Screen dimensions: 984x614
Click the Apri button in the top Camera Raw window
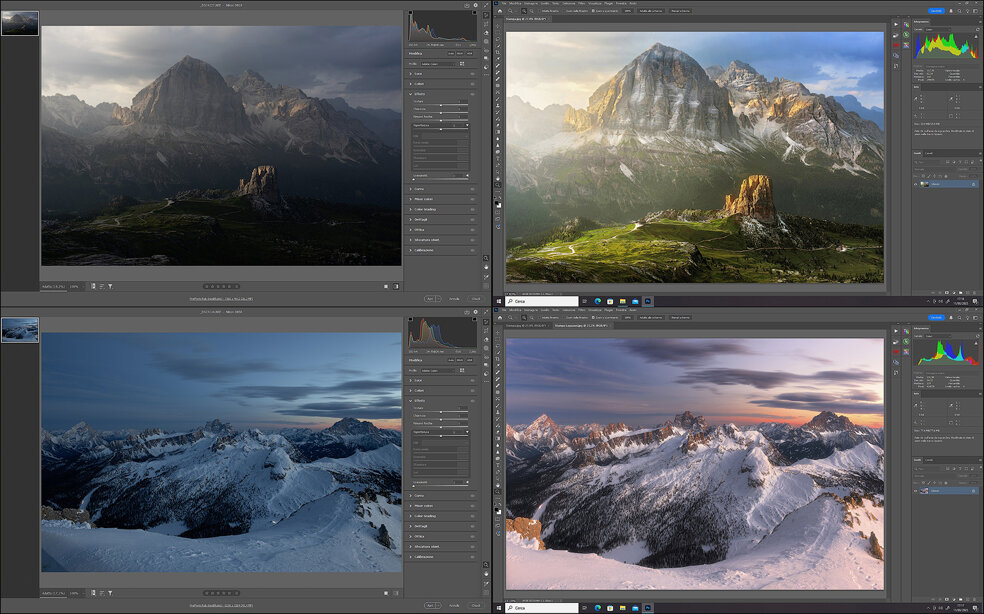(x=429, y=299)
